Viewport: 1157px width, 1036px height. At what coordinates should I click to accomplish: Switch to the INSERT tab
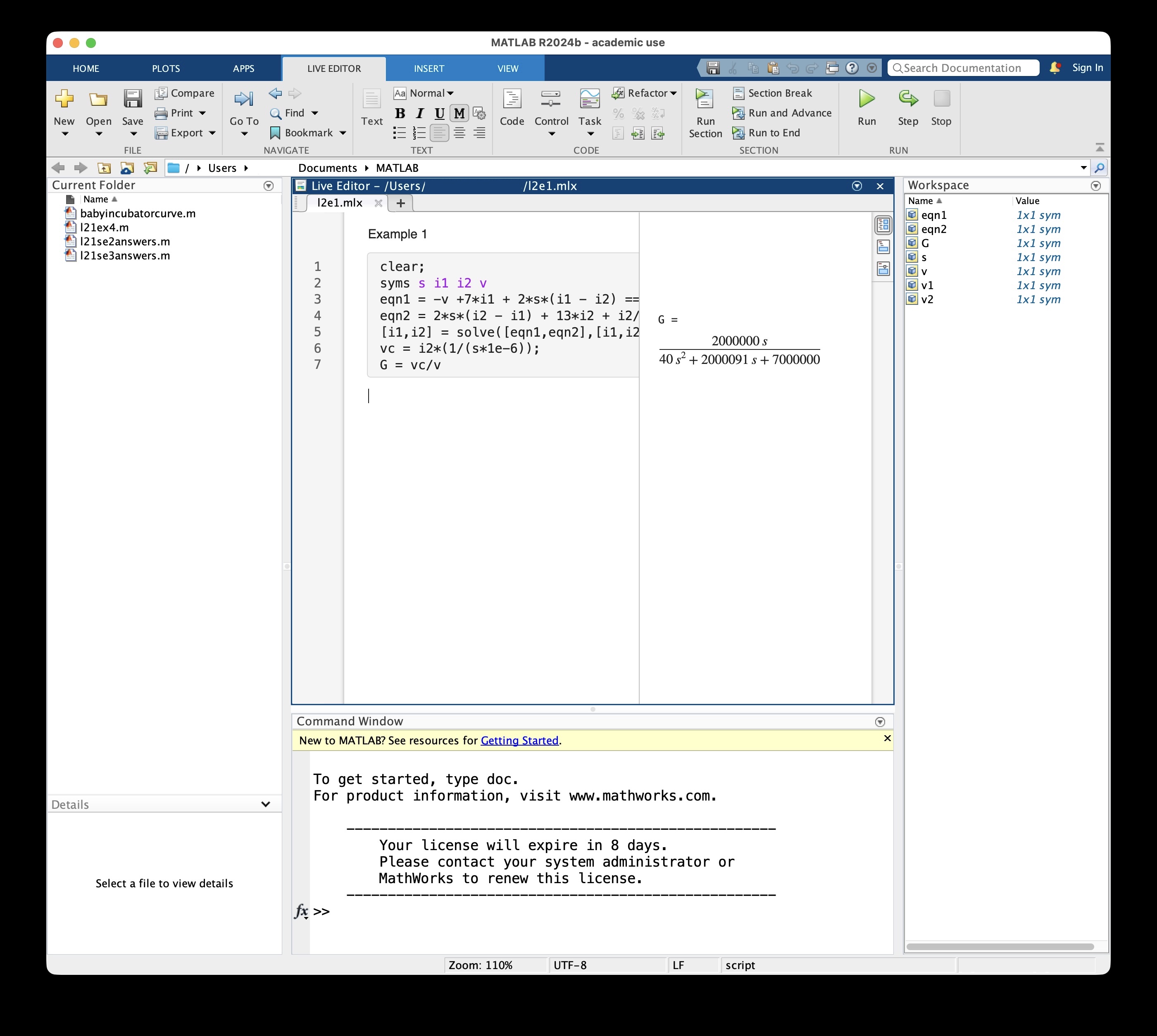429,68
